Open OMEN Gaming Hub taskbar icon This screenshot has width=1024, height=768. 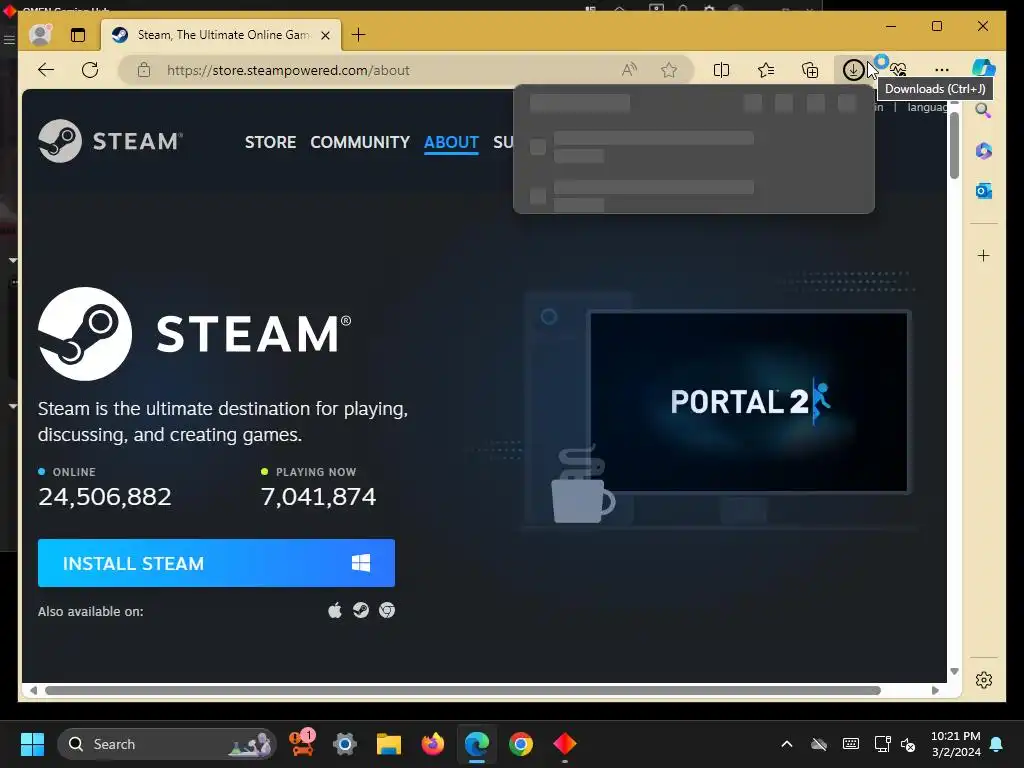point(565,744)
